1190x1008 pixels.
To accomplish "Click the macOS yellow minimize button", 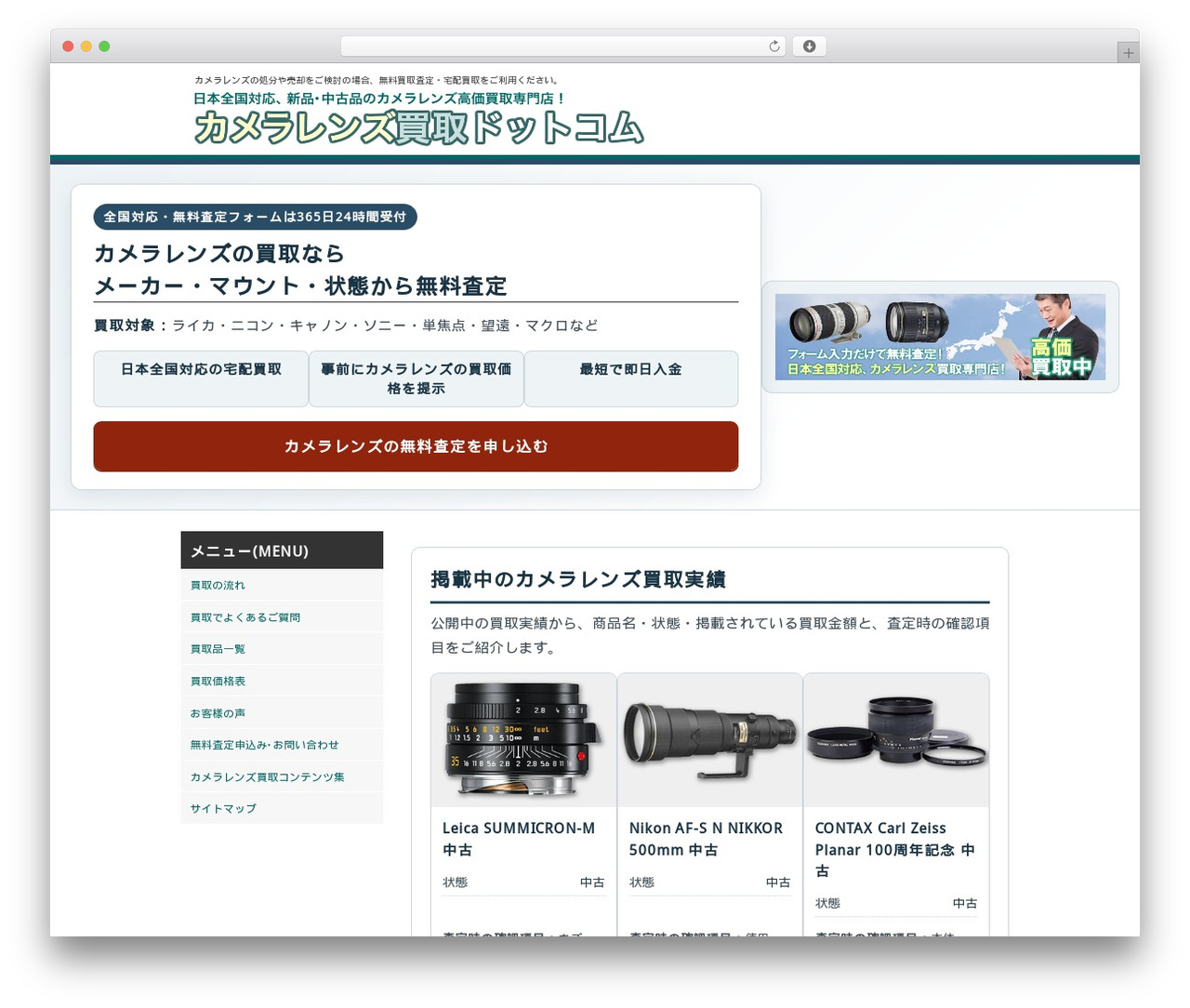I will point(86,46).
